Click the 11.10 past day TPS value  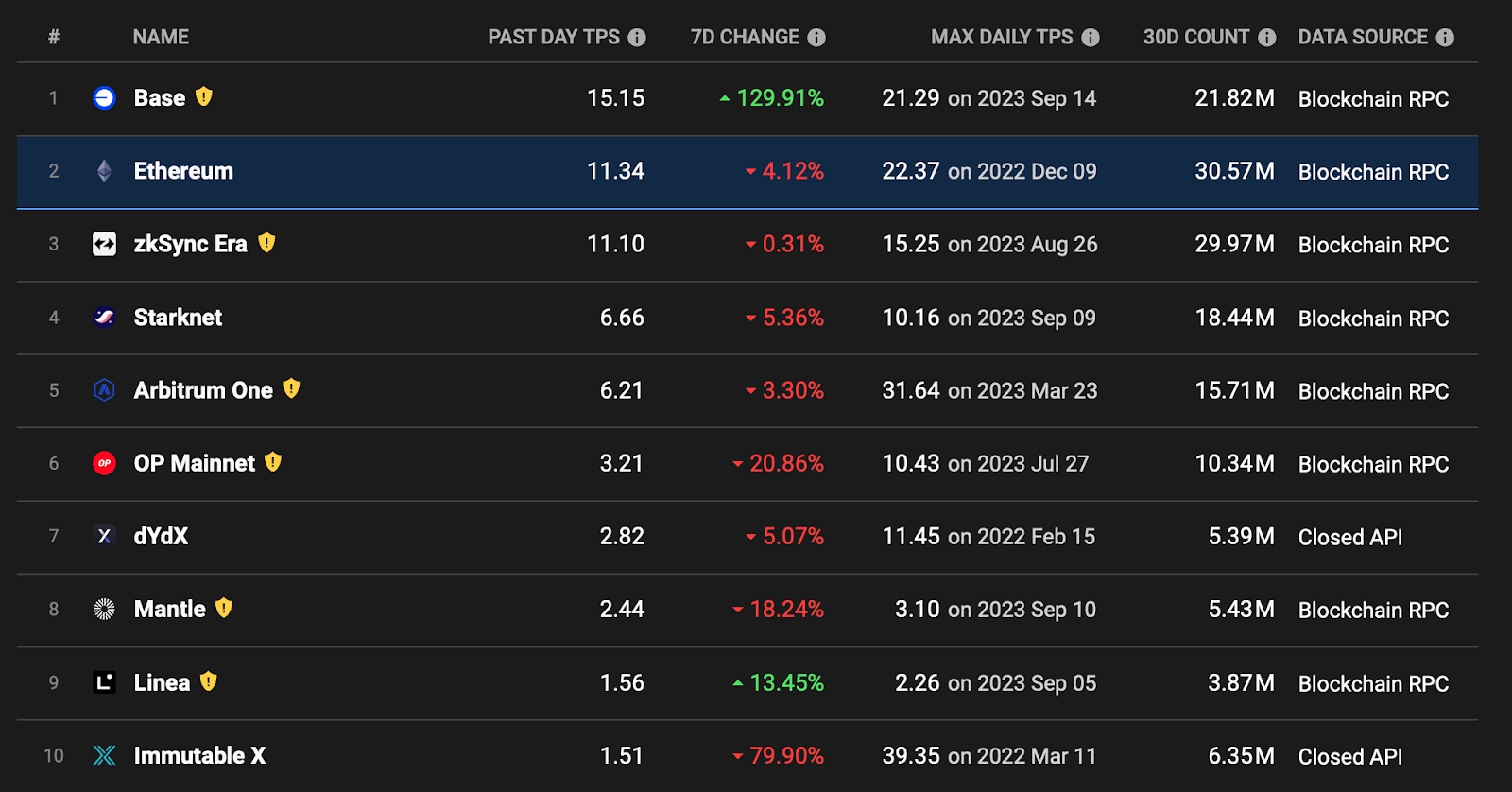(615, 244)
